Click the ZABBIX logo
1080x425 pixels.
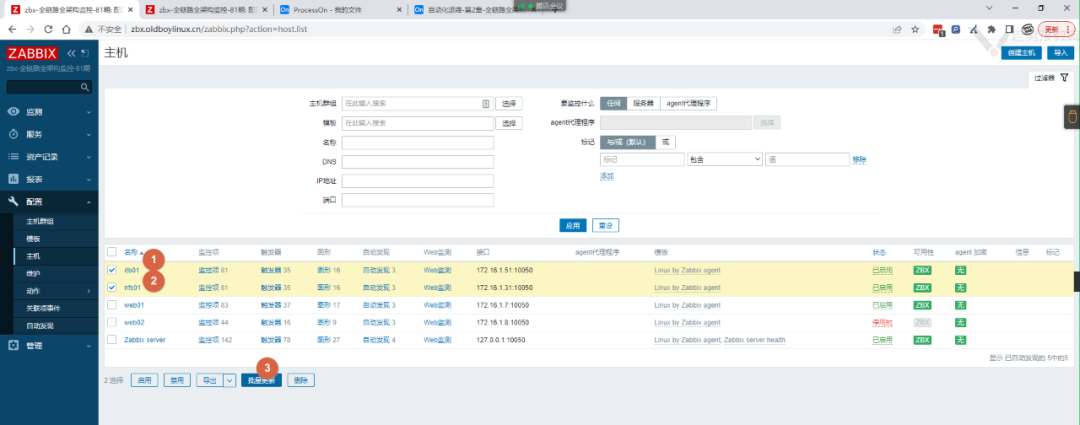(32, 53)
